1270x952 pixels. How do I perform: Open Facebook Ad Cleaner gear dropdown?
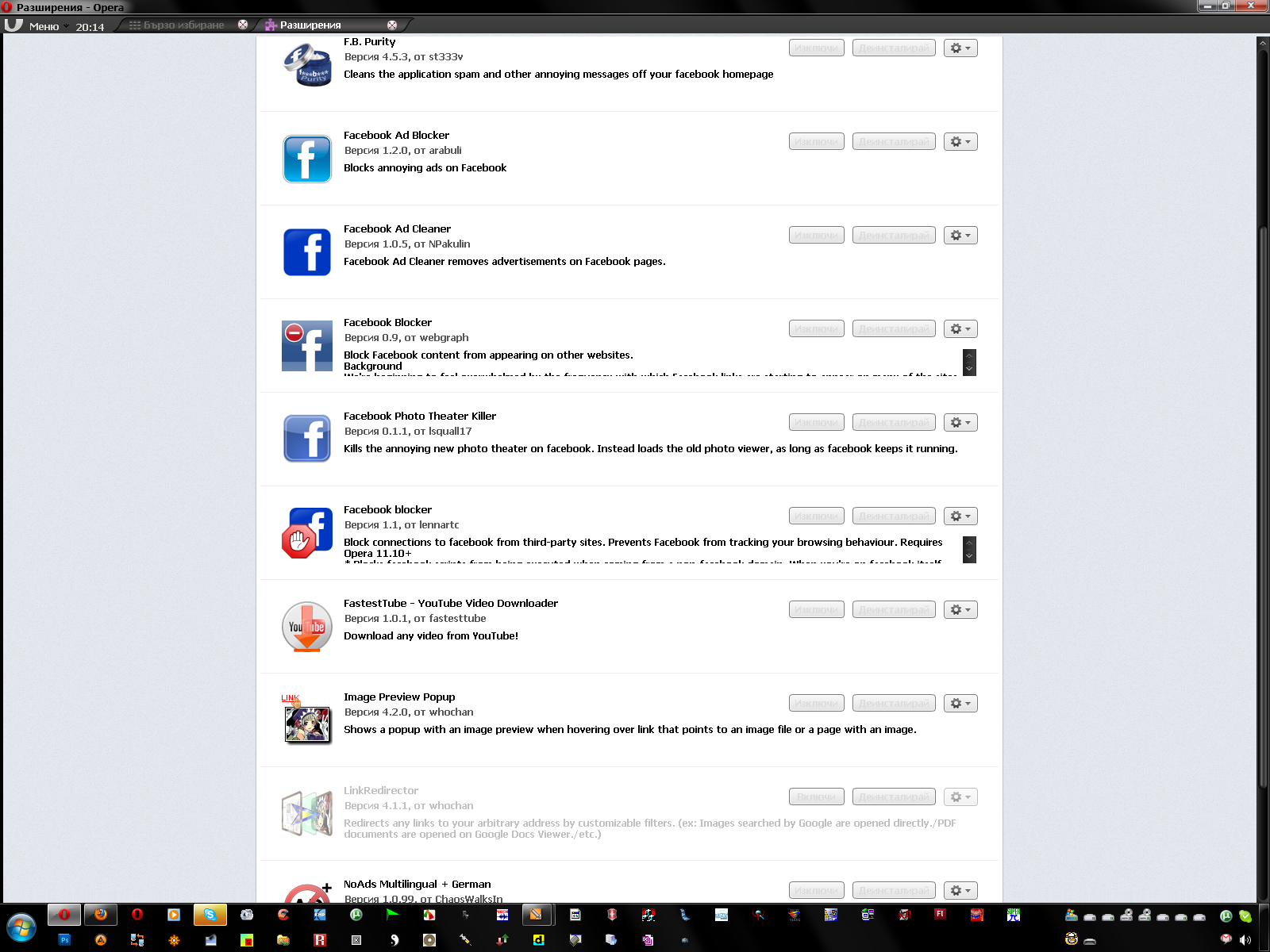(960, 236)
